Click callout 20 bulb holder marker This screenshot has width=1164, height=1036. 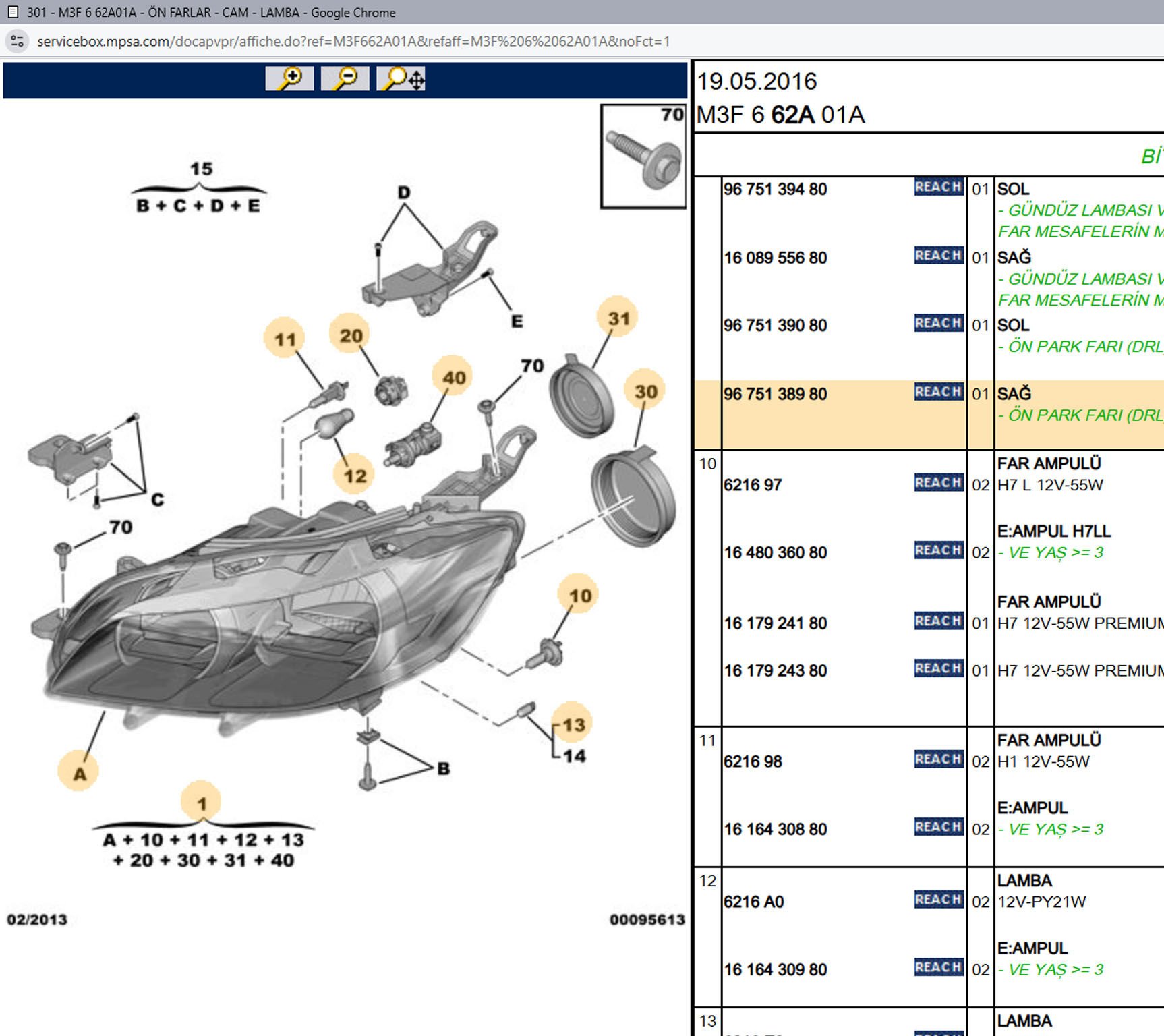[x=351, y=335]
